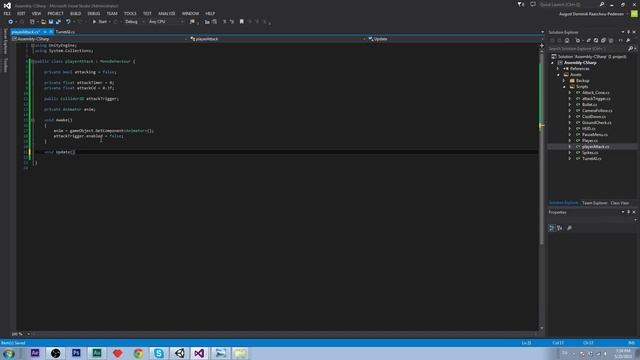Click the Solution Explorer Home icon

click(x=567, y=40)
